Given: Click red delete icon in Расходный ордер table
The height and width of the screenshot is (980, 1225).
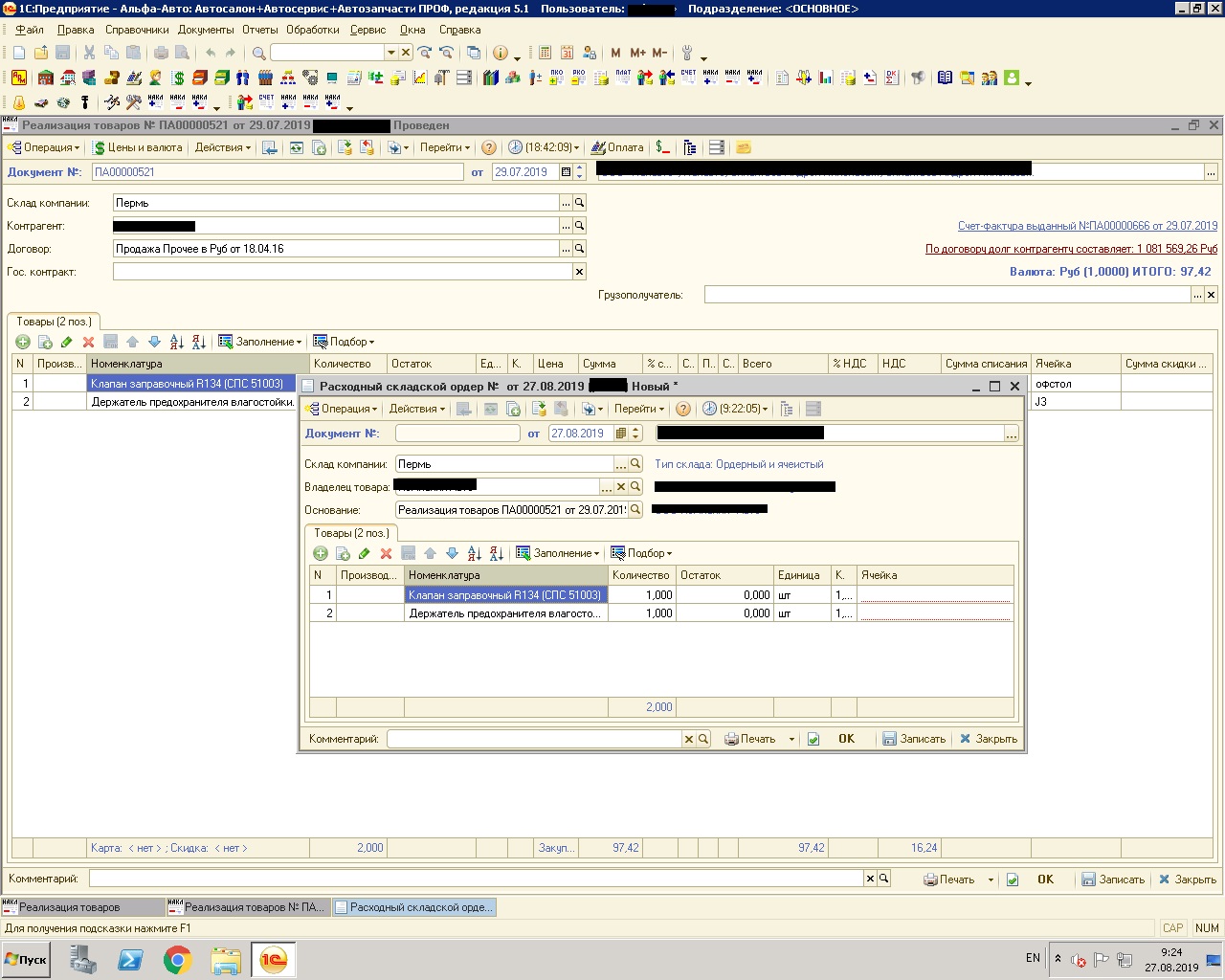Looking at the screenshot, I should coord(386,553).
